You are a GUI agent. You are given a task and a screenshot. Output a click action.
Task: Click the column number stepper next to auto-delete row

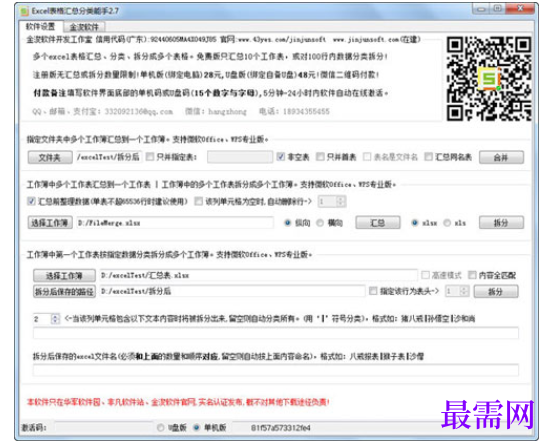(x=332, y=202)
